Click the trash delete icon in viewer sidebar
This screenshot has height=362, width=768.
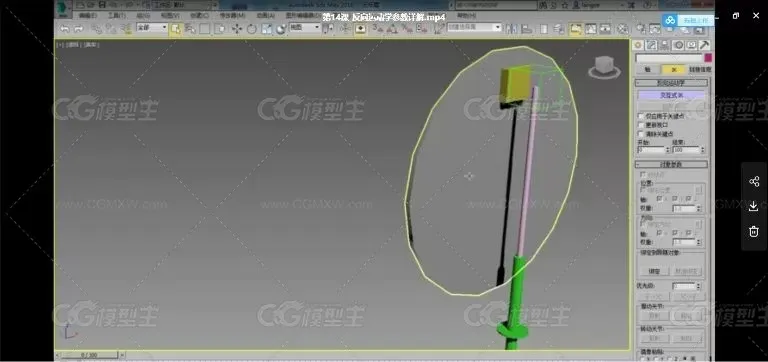(754, 231)
